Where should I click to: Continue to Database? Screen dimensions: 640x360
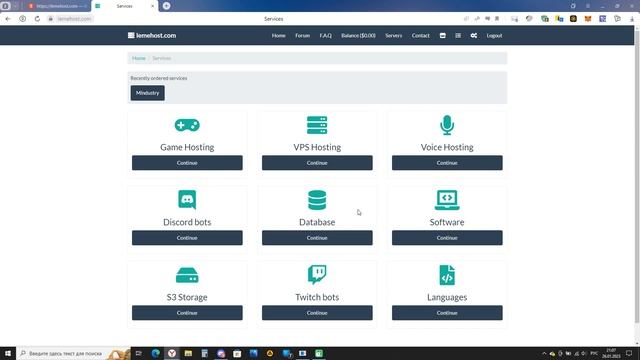[x=317, y=238]
